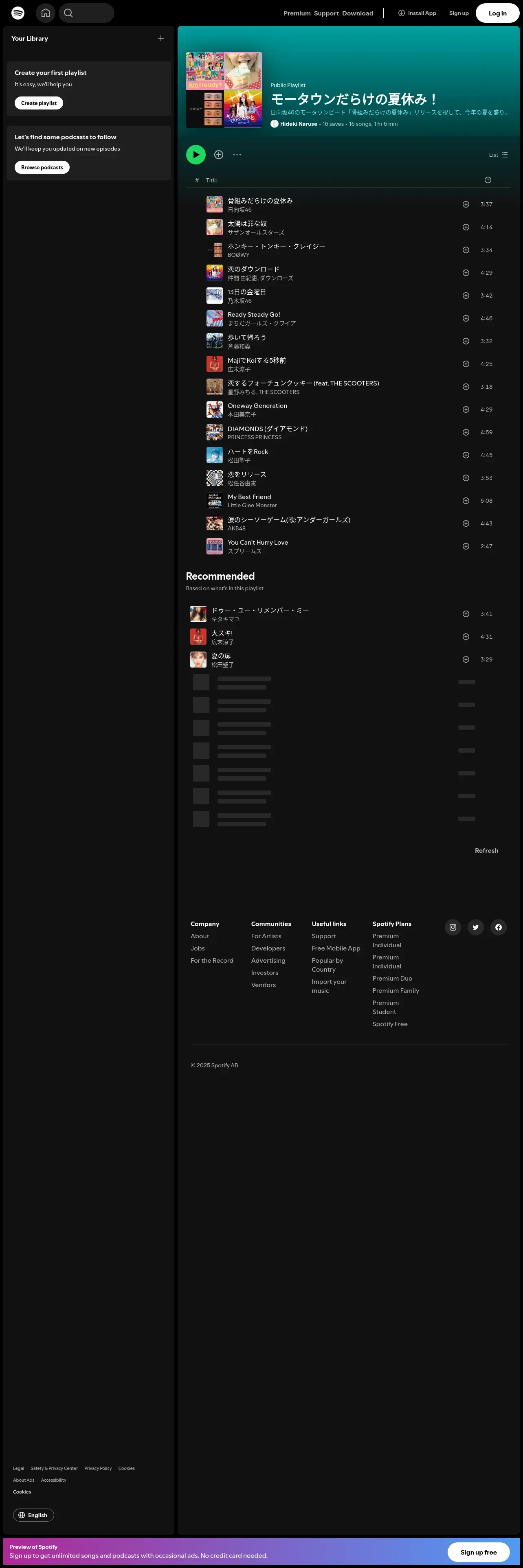Add MajiでKoiする5秒前 with plus icon
This screenshot has height=1568, width=523.
[466, 364]
